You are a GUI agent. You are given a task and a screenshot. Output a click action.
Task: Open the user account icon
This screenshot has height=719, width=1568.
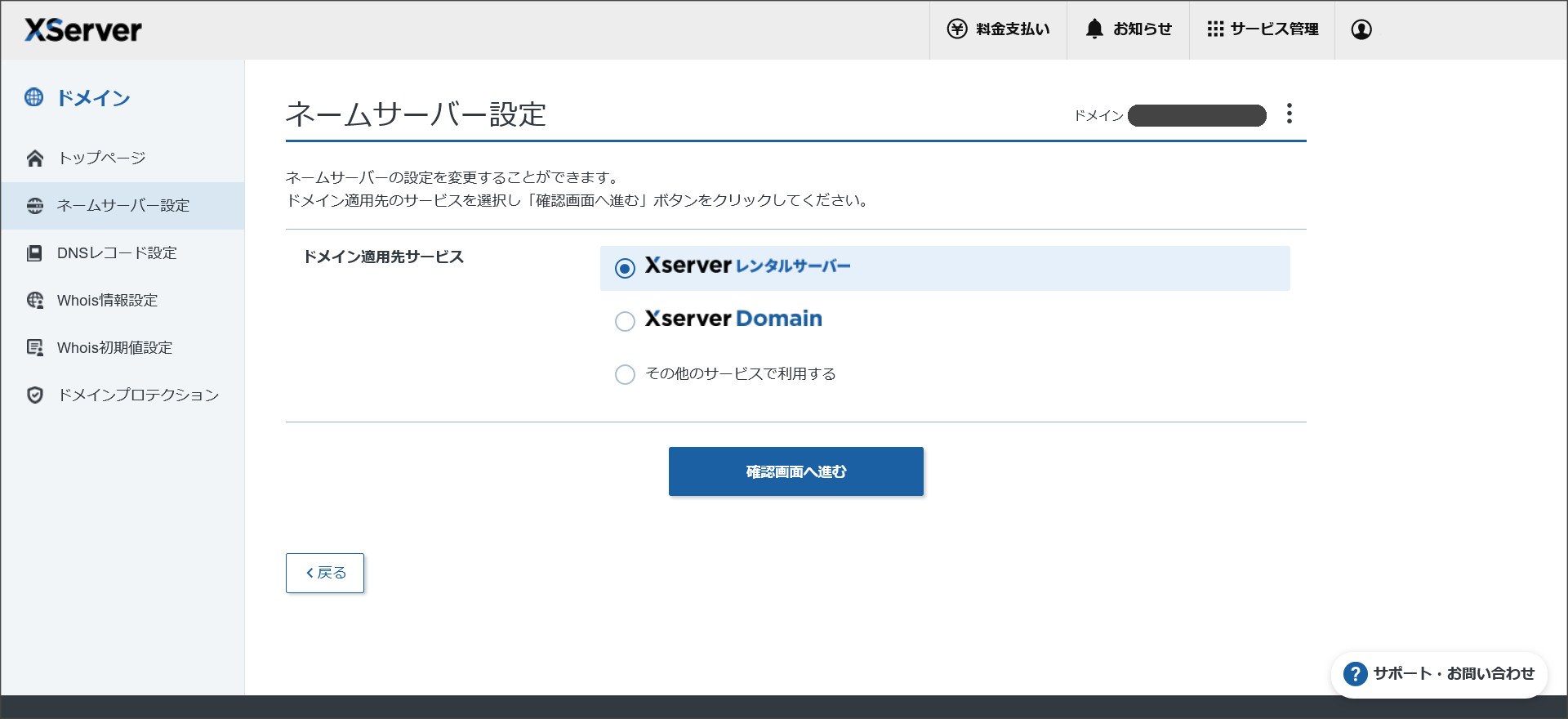(1361, 29)
